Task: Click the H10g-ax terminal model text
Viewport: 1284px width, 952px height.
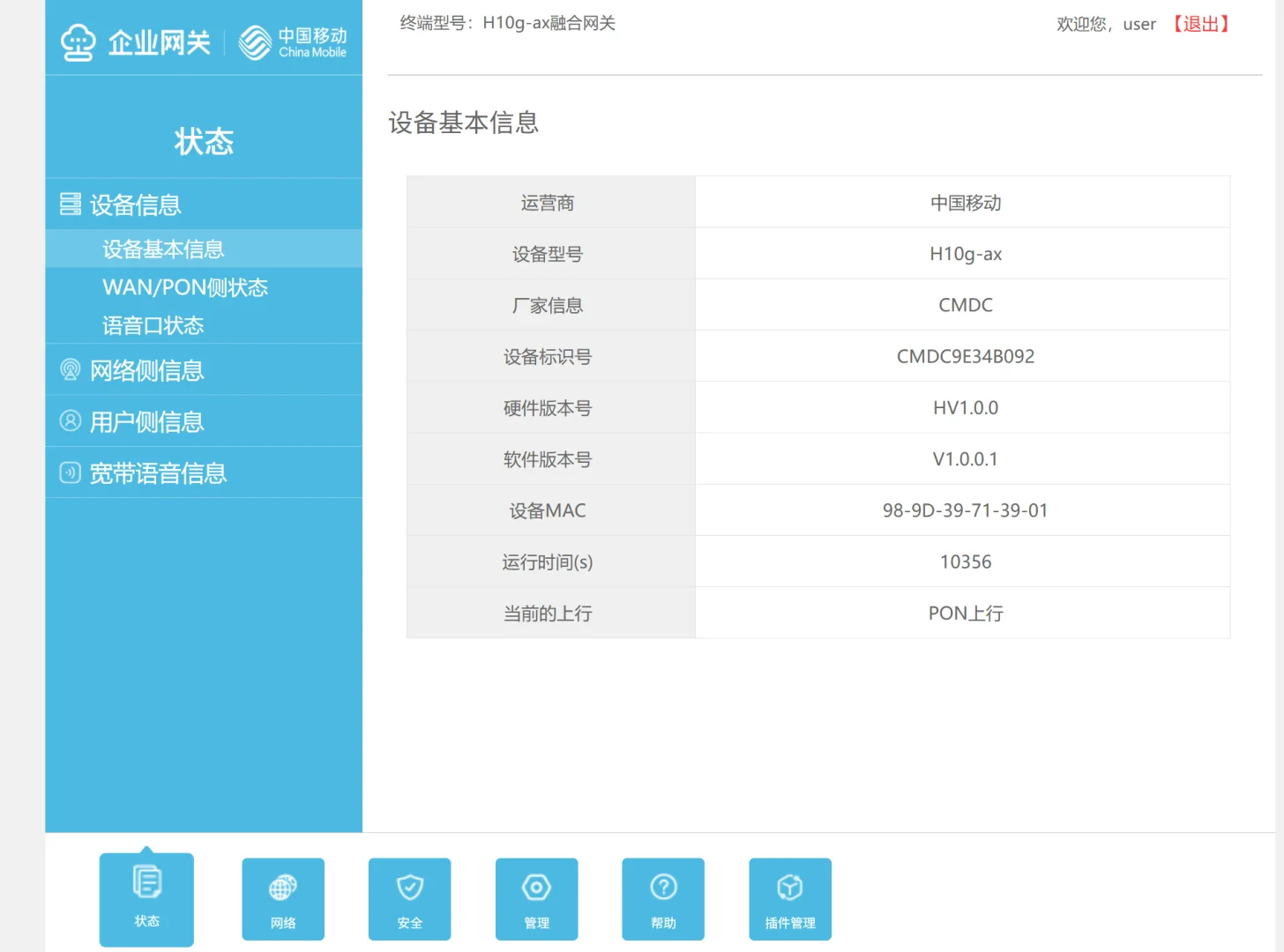Action: (549, 23)
